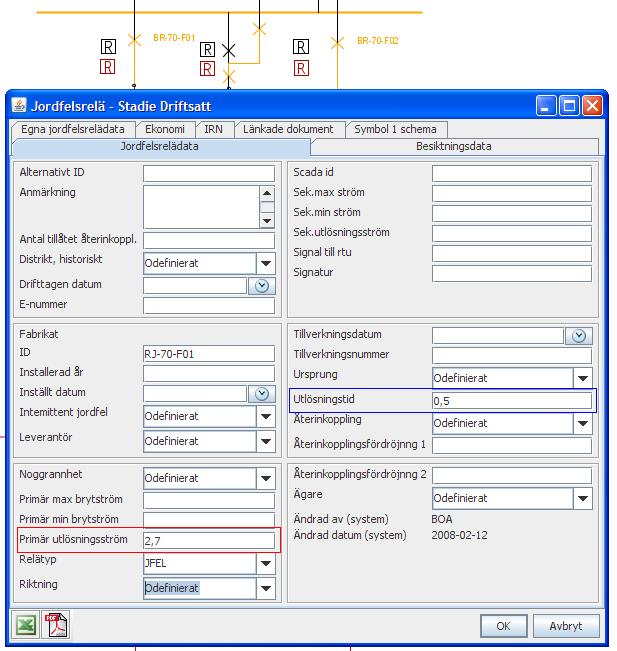Screen dimensions: 617x651
Task: Click Primär utlösningsström field with 2,7
Action: 209,541
